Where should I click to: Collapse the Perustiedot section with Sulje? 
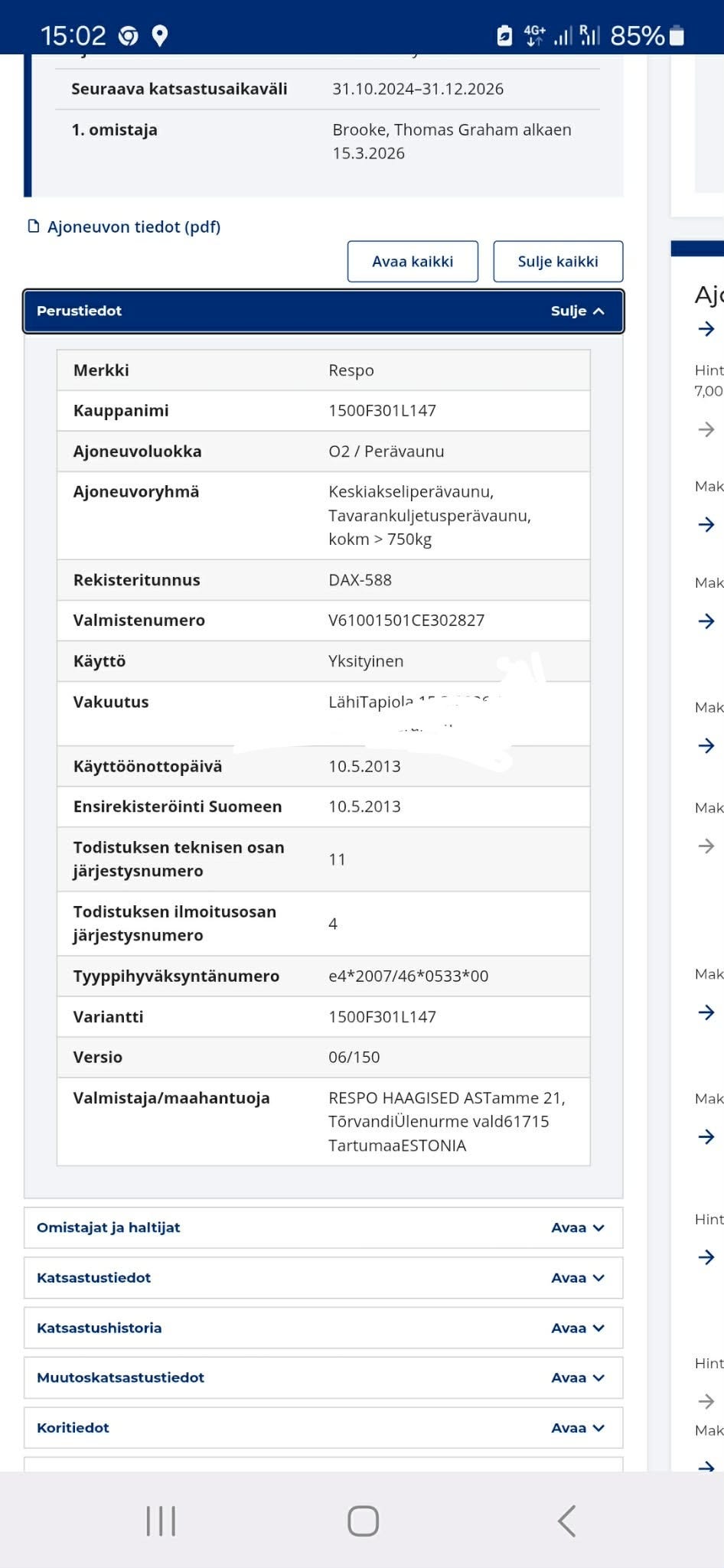578,311
